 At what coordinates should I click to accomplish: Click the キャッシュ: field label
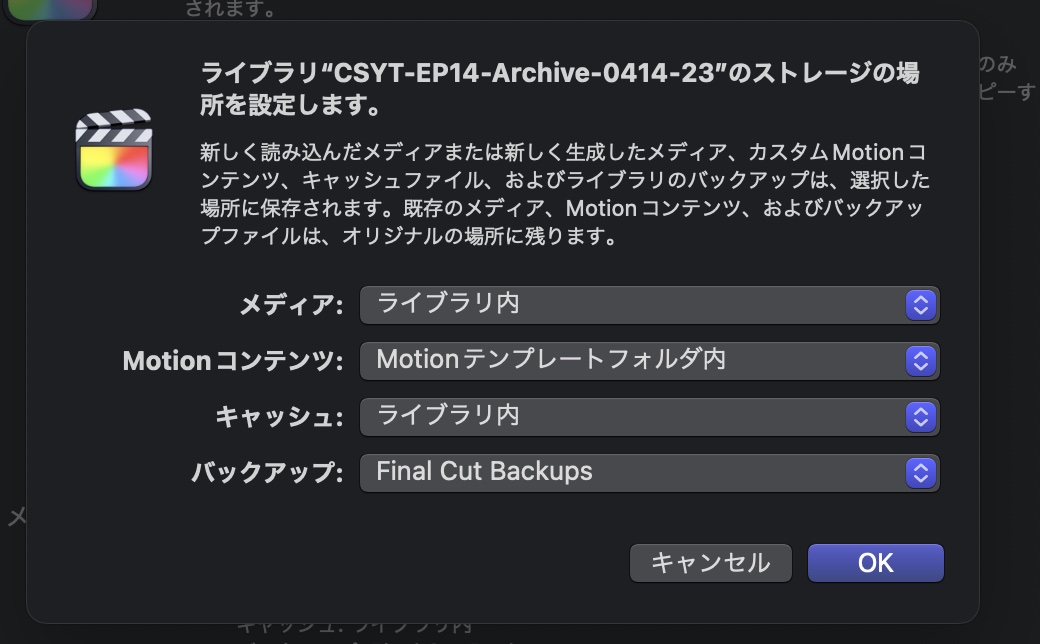[x=279, y=417]
